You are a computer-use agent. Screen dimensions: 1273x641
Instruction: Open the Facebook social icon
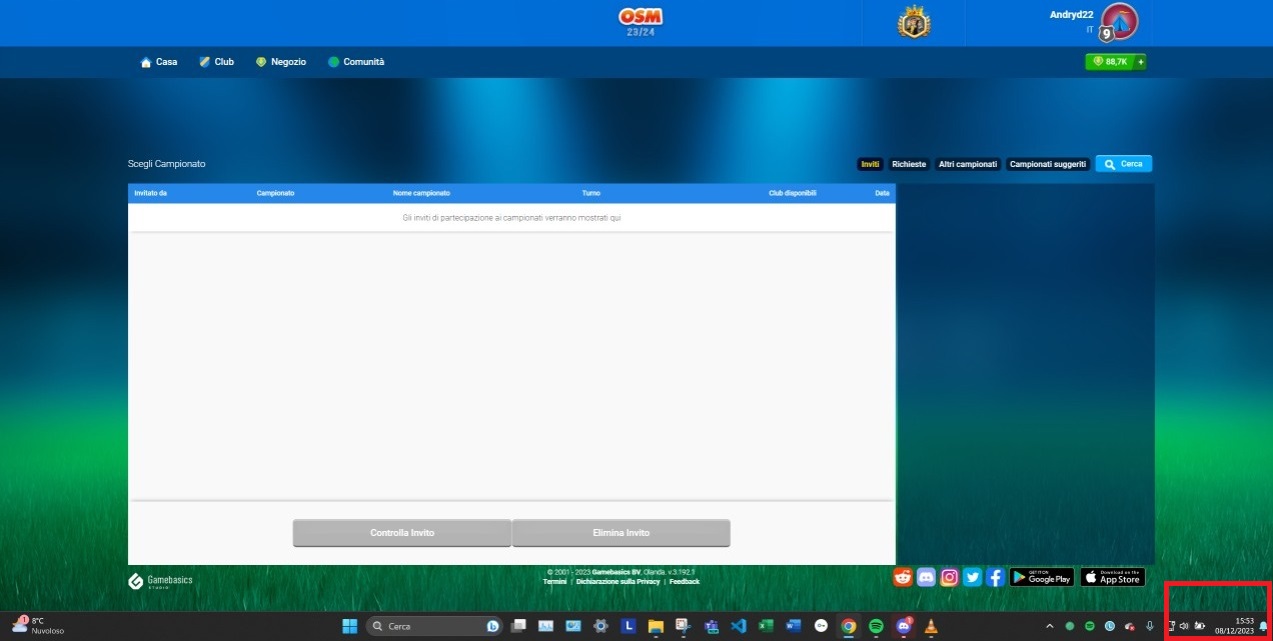click(995, 577)
